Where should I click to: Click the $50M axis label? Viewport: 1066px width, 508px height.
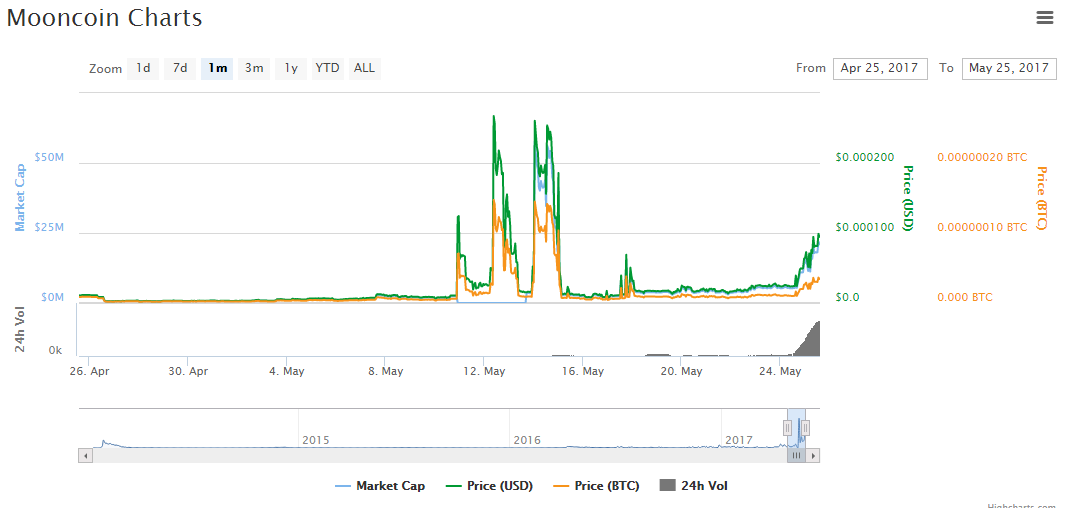(49, 157)
